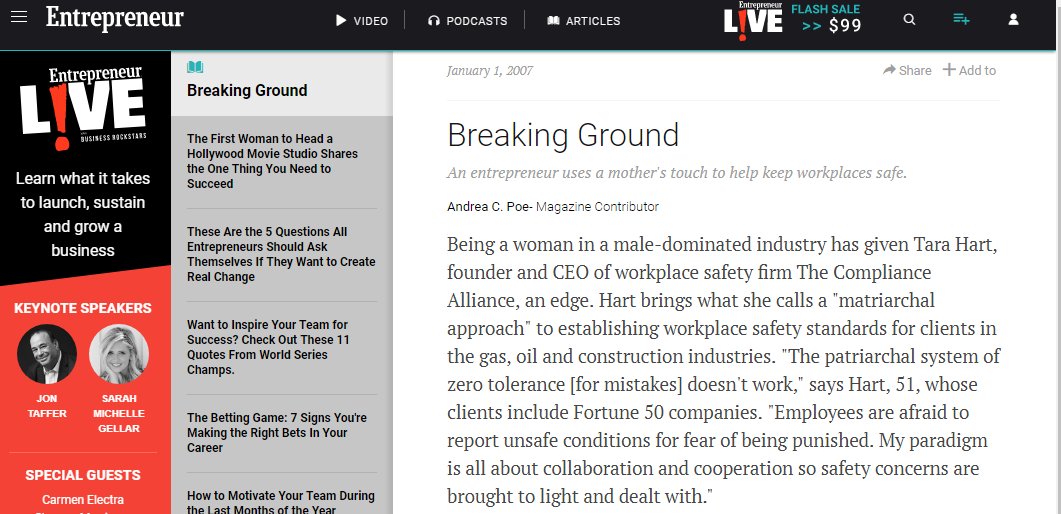This screenshot has width=1061, height=514.
Task: Click the Add to button
Action: pyautogui.click(x=970, y=70)
